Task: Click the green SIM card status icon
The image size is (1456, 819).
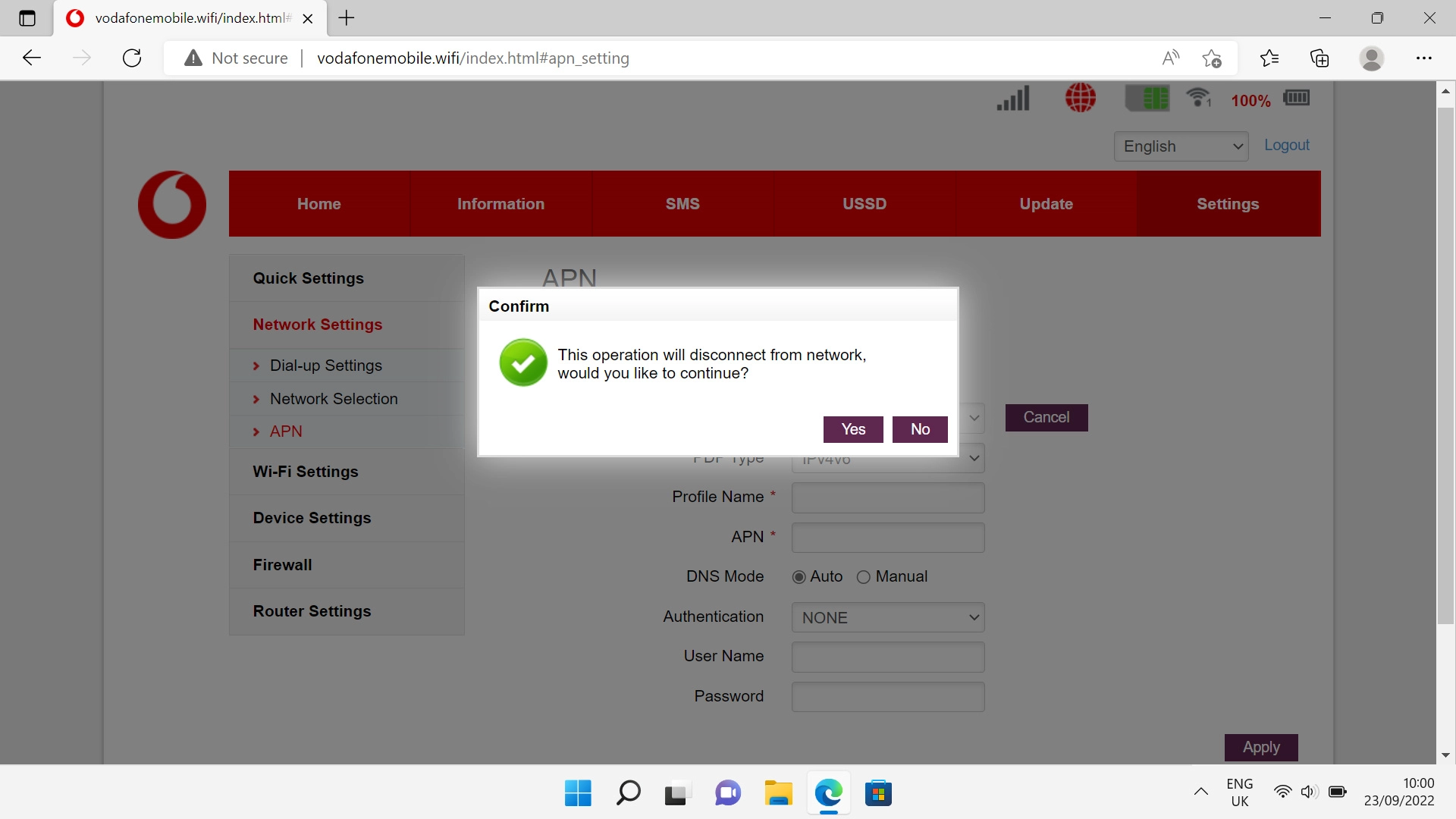Action: point(1147,99)
